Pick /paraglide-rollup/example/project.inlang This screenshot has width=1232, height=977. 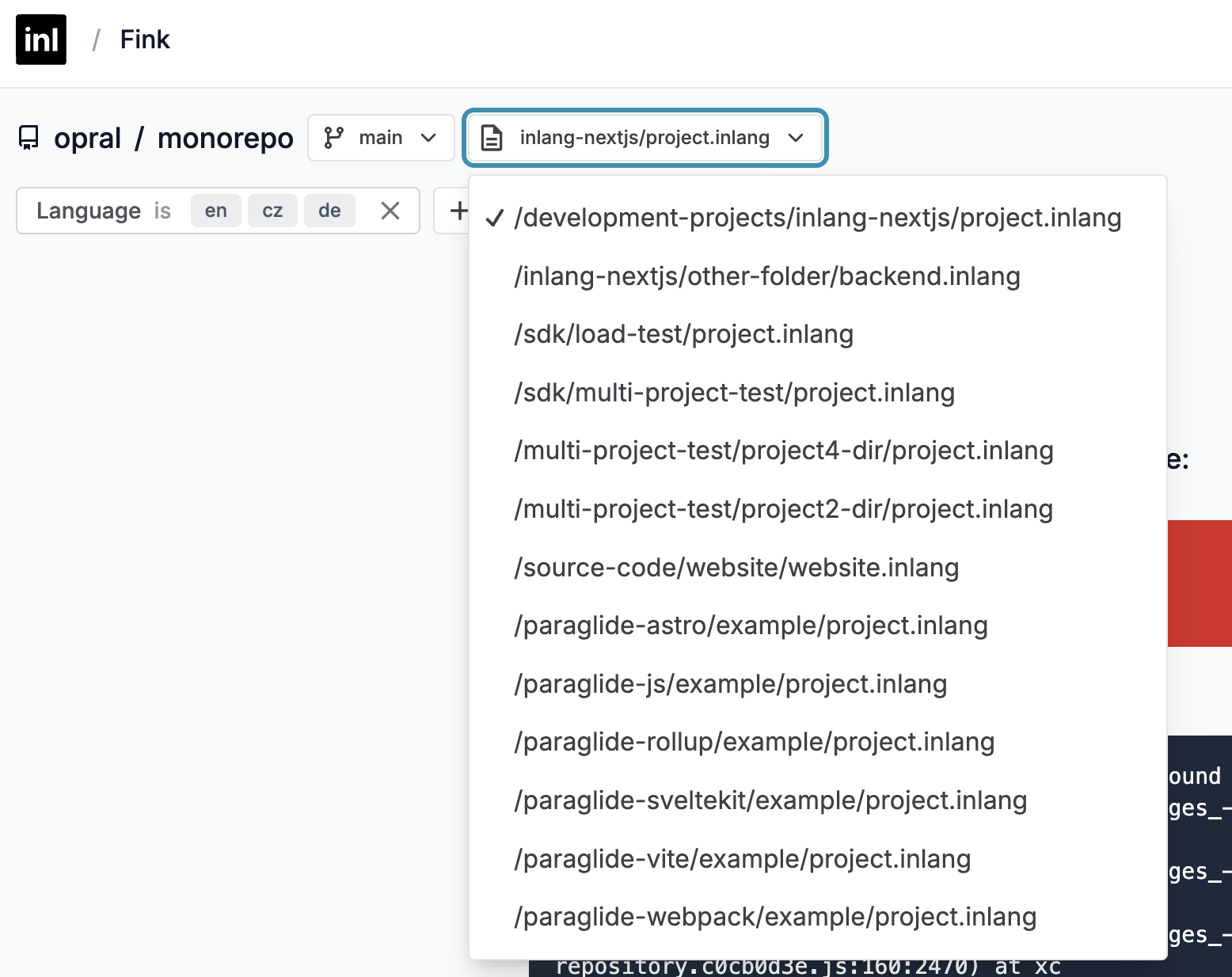tap(818, 742)
